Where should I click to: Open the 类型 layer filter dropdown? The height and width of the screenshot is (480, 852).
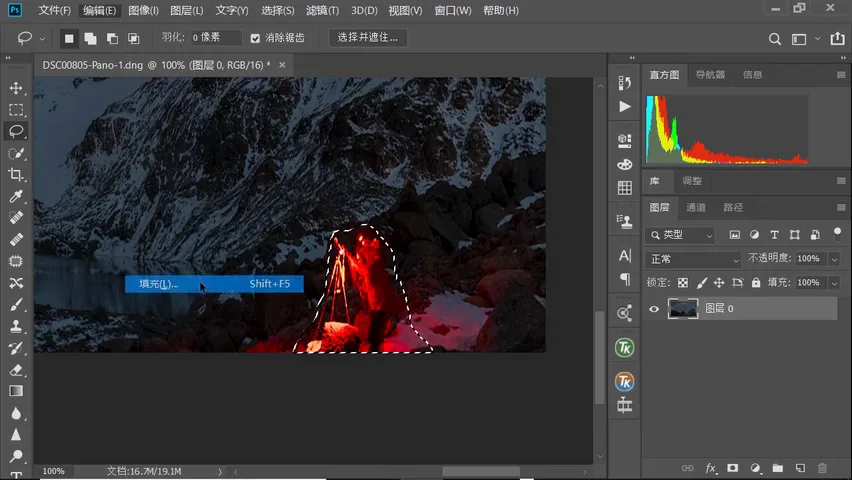(x=681, y=235)
